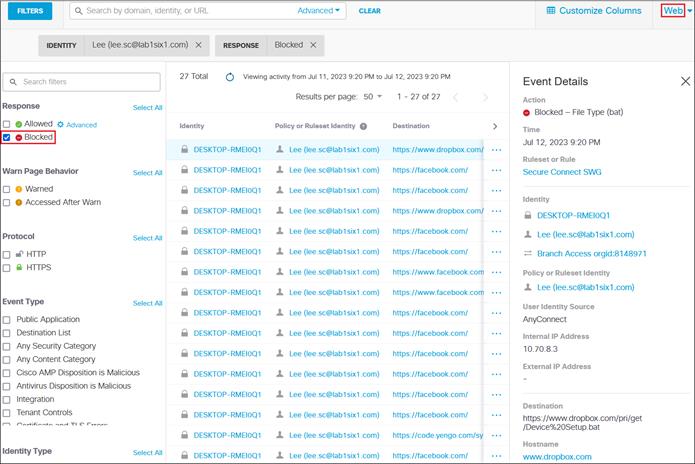Screen dimensions: 695x464
Task: Open the Results per page dropdown
Action: tap(373, 97)
